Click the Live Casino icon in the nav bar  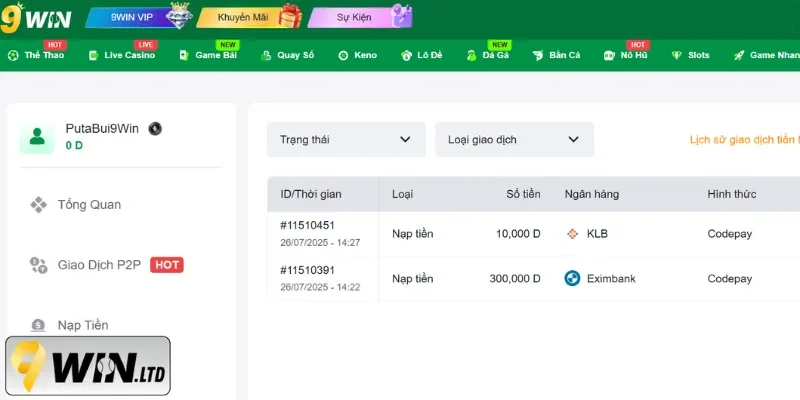point(93,56)
